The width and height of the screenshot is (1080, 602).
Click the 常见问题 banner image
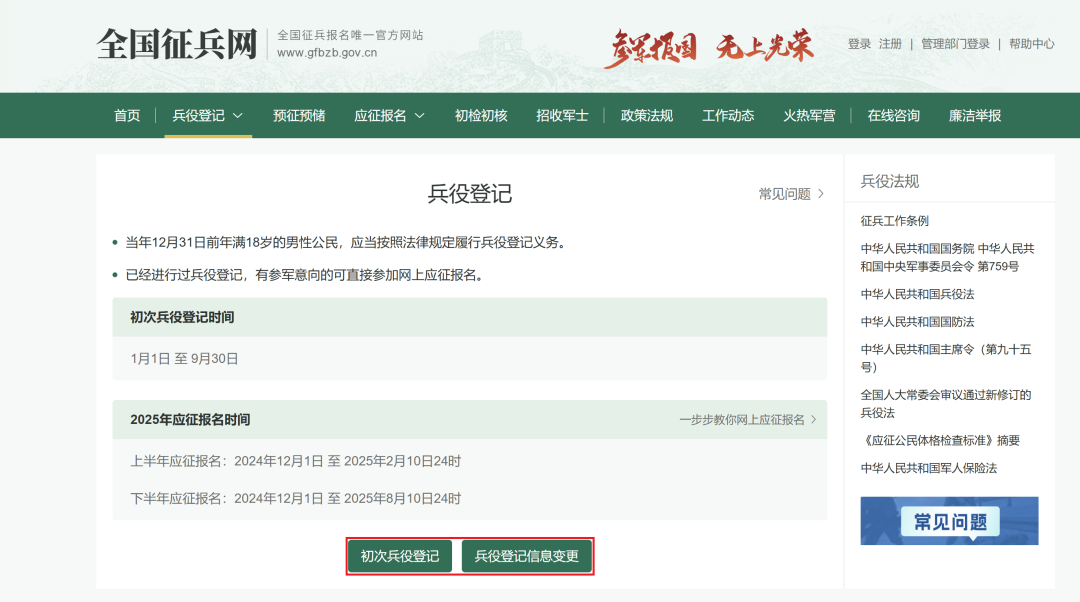949,521
